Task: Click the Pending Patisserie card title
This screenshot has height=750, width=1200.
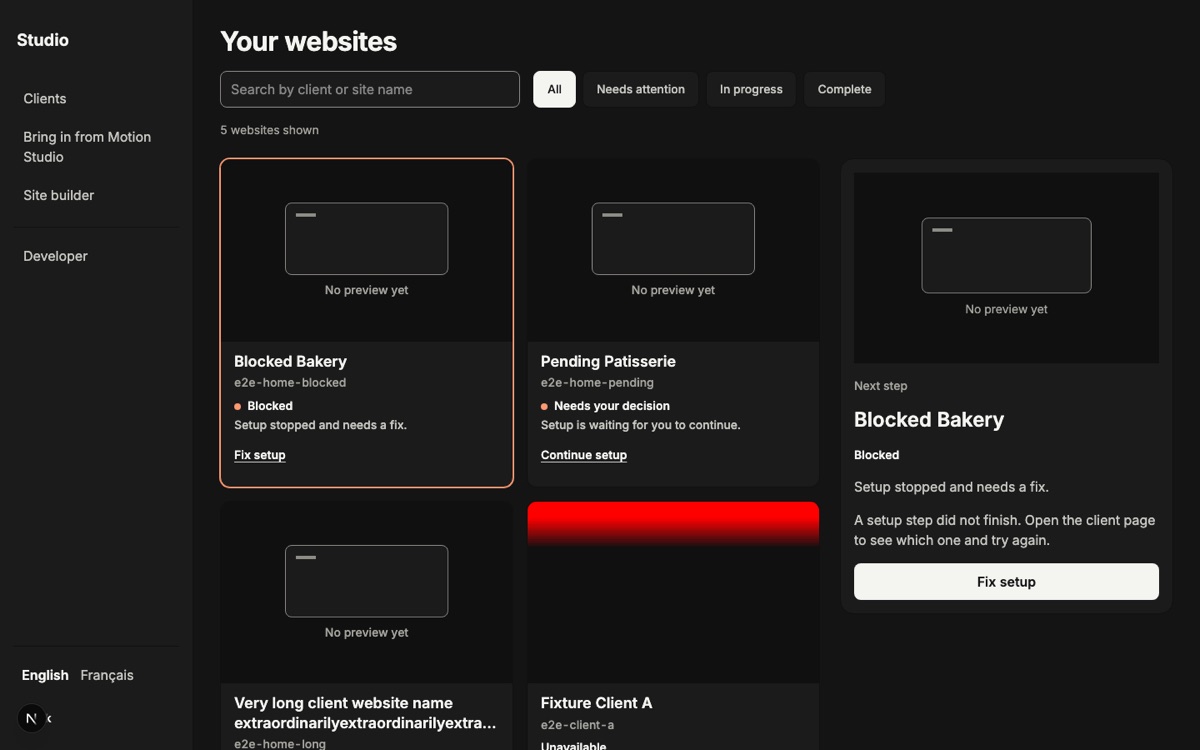Action: 608,361
